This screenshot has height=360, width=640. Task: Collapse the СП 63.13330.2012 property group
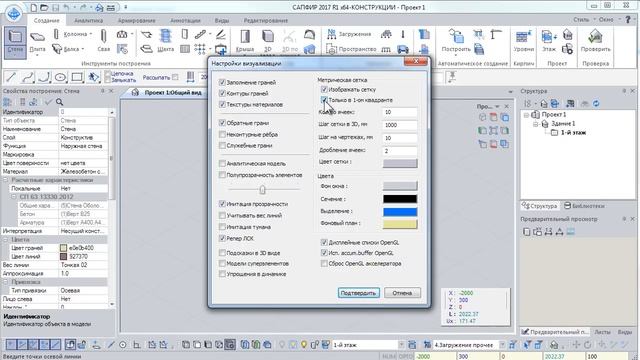(14, 197)
